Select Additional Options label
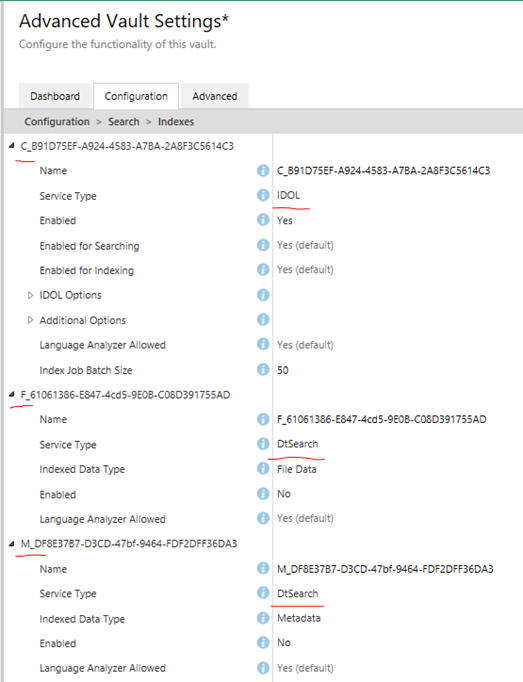The image size is (523, 682). click(83, 321)
